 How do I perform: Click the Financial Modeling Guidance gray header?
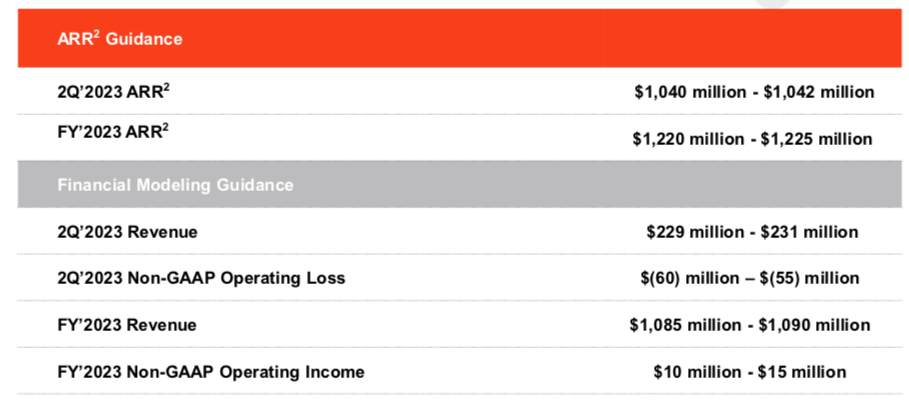click(x=175, y=185)
